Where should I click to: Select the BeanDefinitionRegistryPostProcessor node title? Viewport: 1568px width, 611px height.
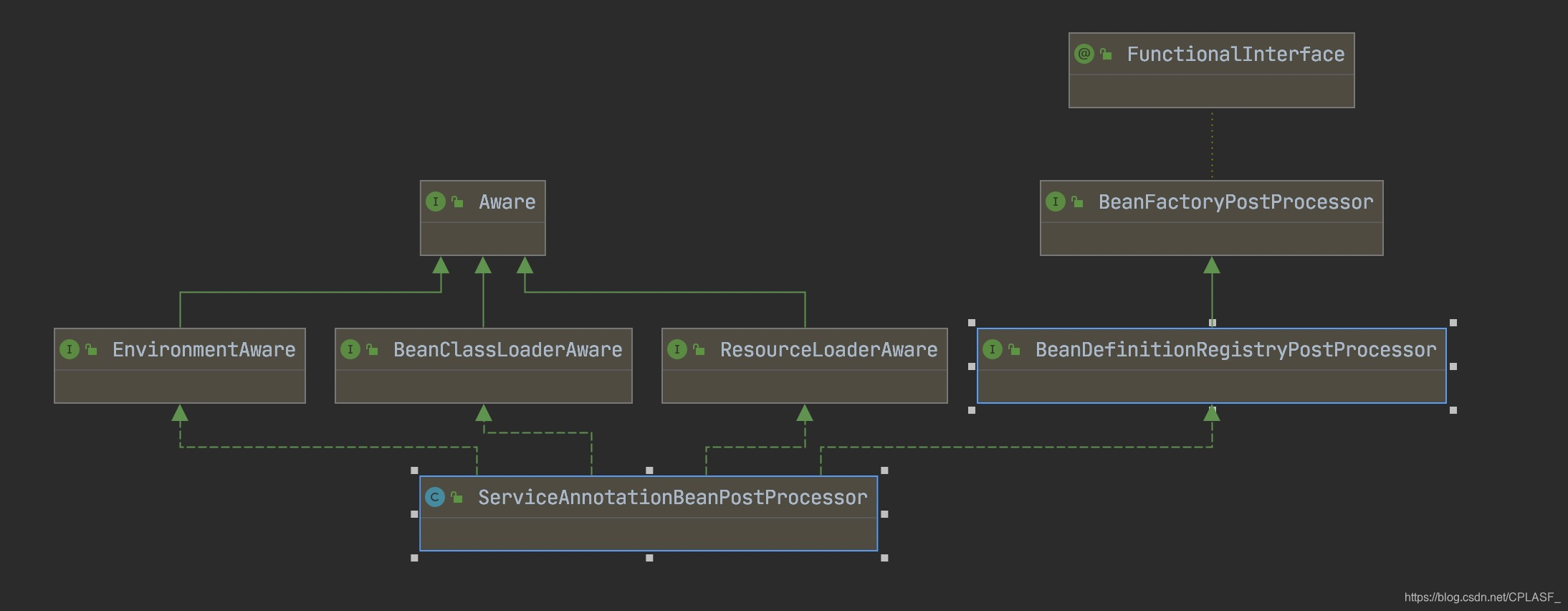click(x=1236, y=350)
